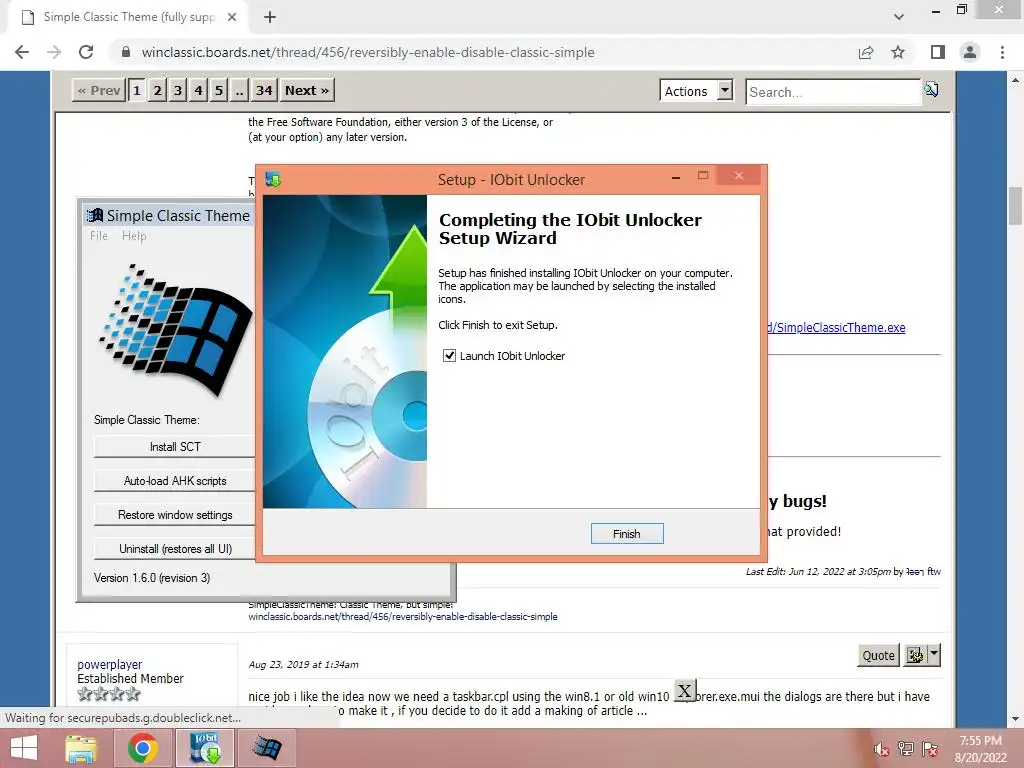Open the Chrome three-dot menu

coord(1002,52)
